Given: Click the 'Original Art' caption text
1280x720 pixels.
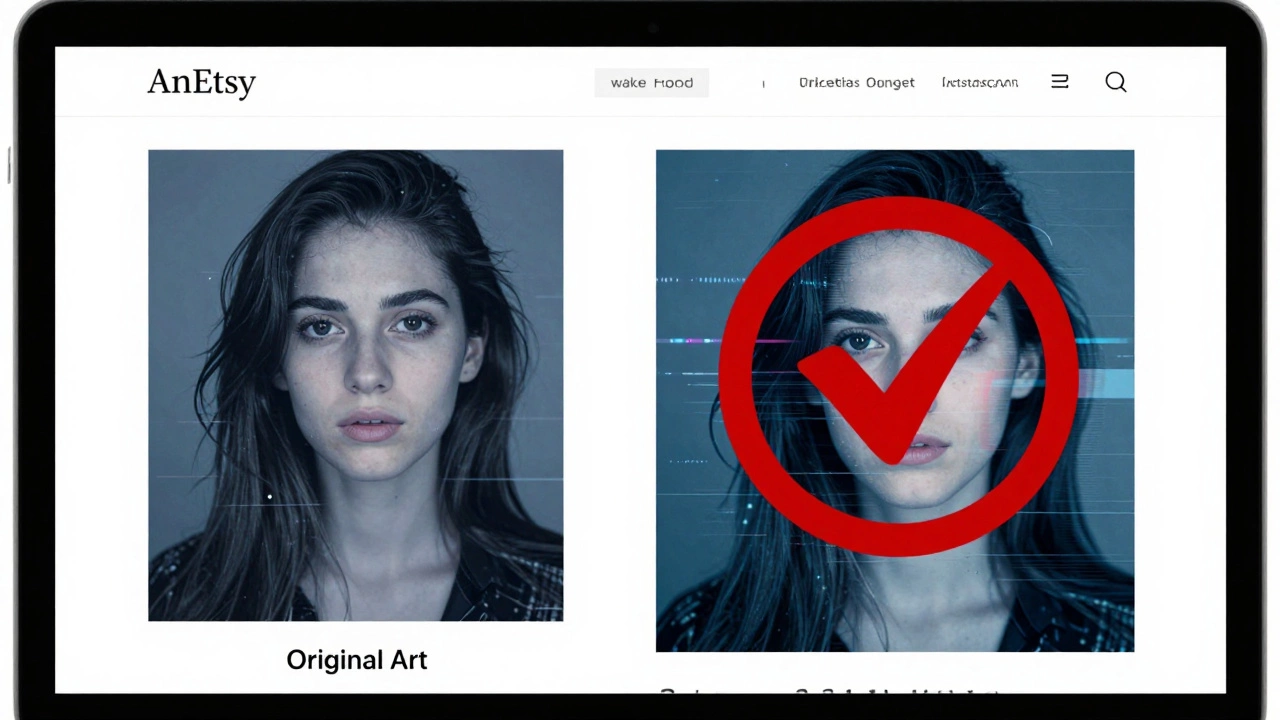Looking at the screenshot, I should [356, 659].
